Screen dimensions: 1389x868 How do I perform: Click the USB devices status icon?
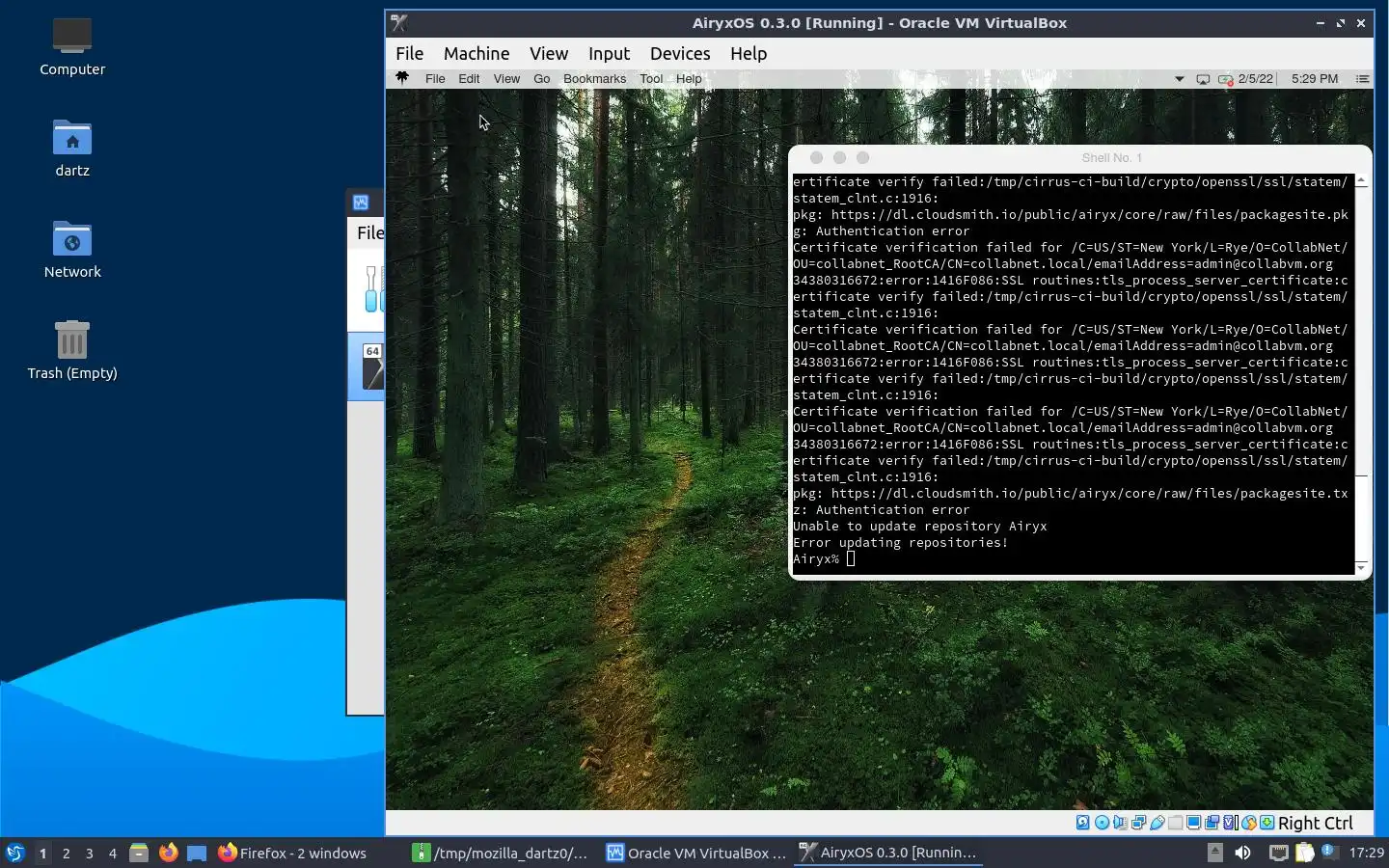tap(1157, 823)
